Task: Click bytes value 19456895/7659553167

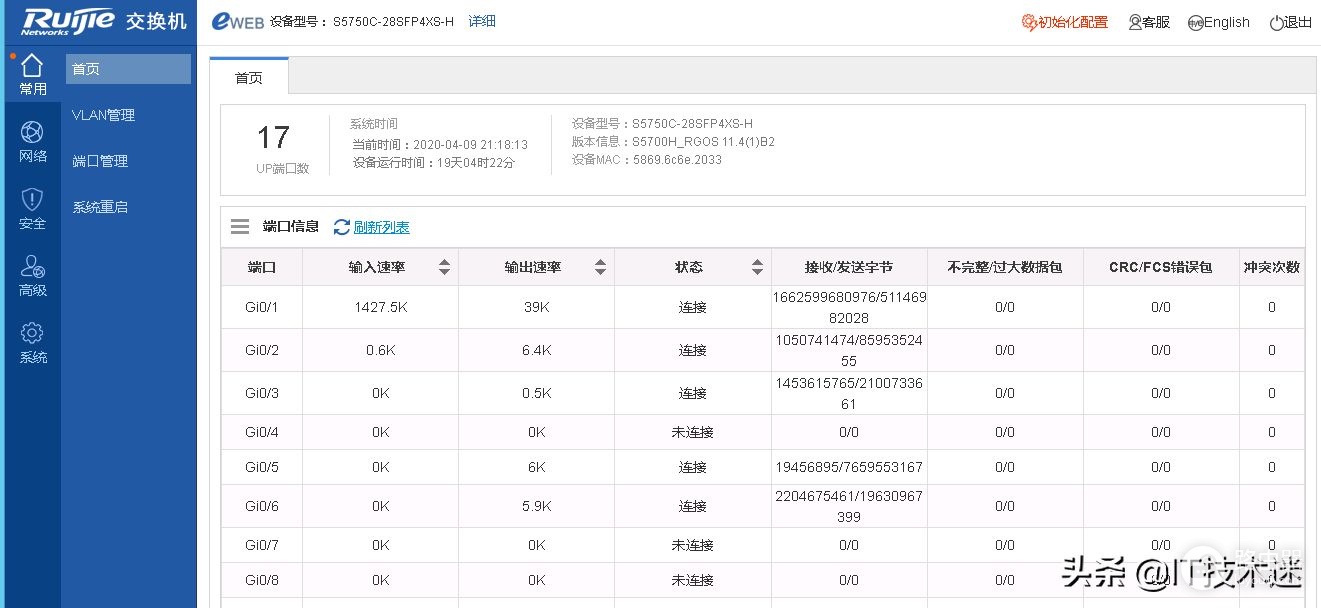Action: click(x=849, y=467)
